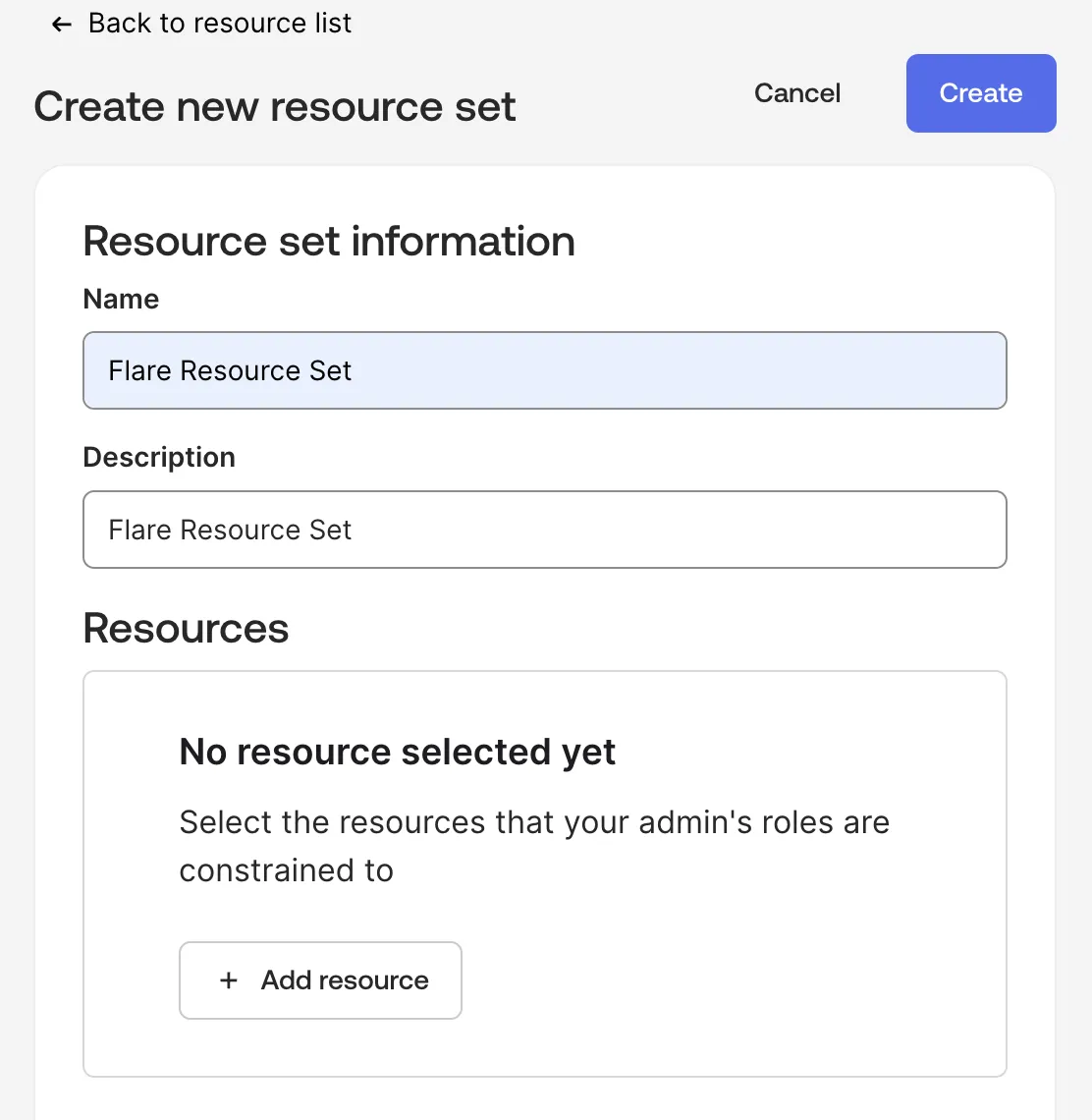1092x1120 pixels.
Task: Click the admin's roles constraint helper text
Action: (x=534, y=846)
